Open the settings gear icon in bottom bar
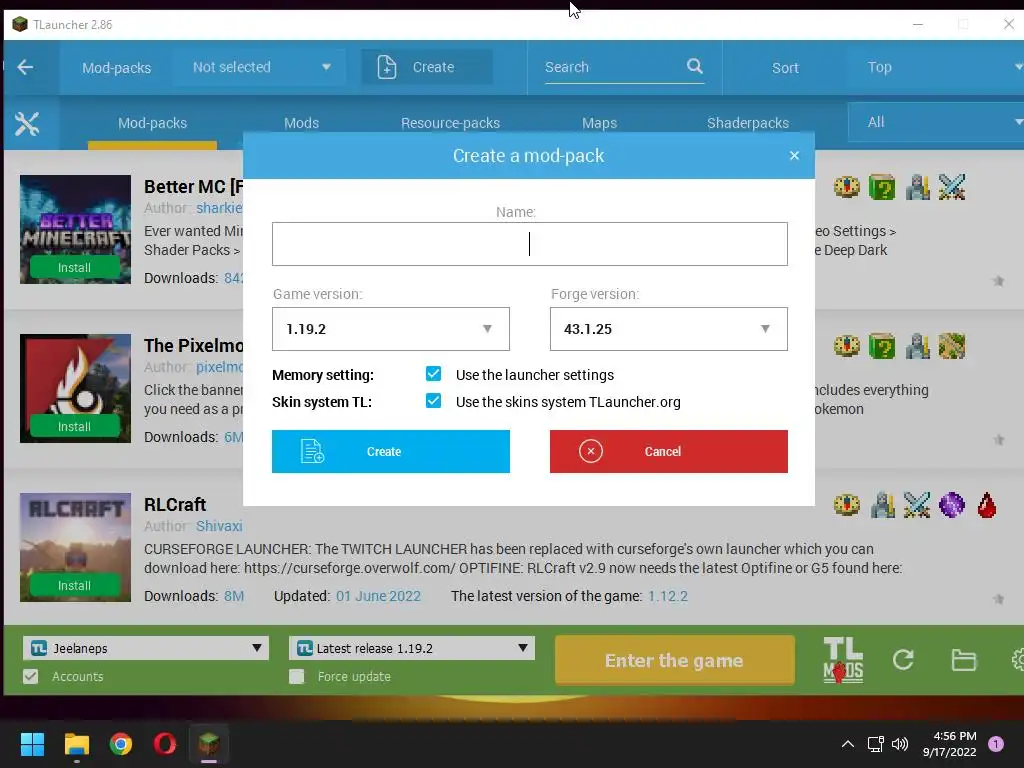The height and width of the screenshot is (768, 1024). (x=1017, y=660)
